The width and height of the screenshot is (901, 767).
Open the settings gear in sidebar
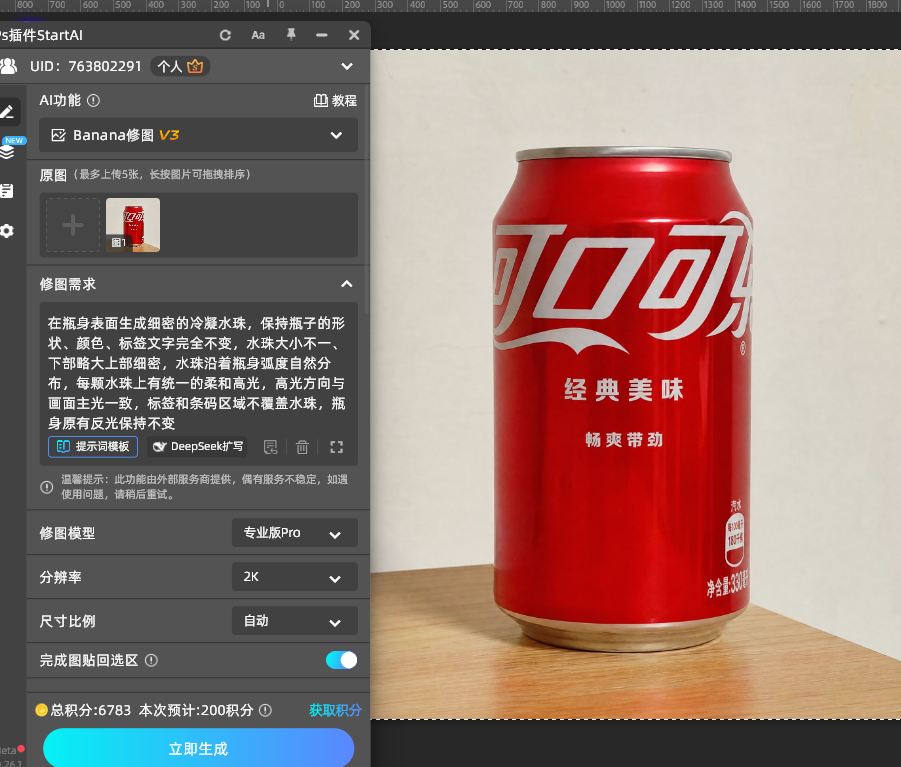click(7, 231)
